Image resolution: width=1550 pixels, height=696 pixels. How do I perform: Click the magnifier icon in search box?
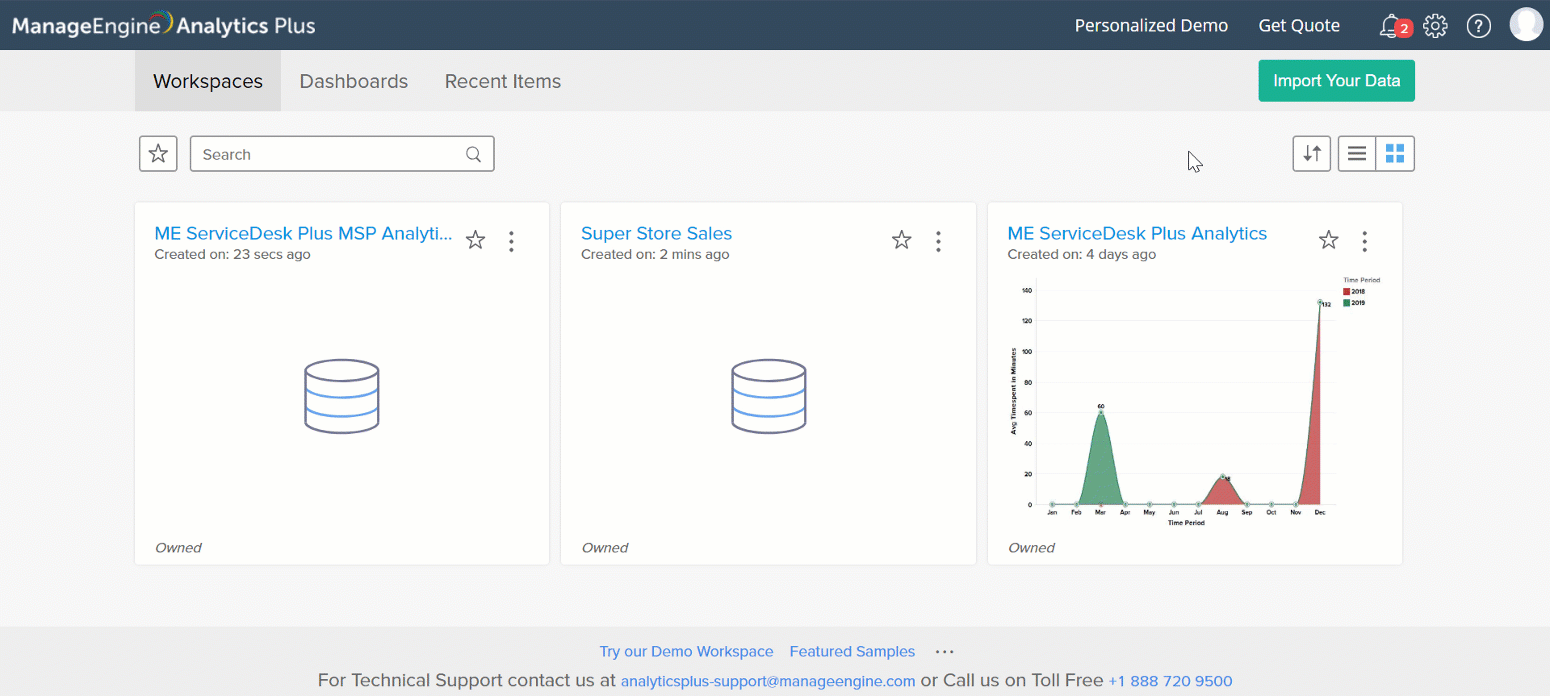click(x=474, y=154)
